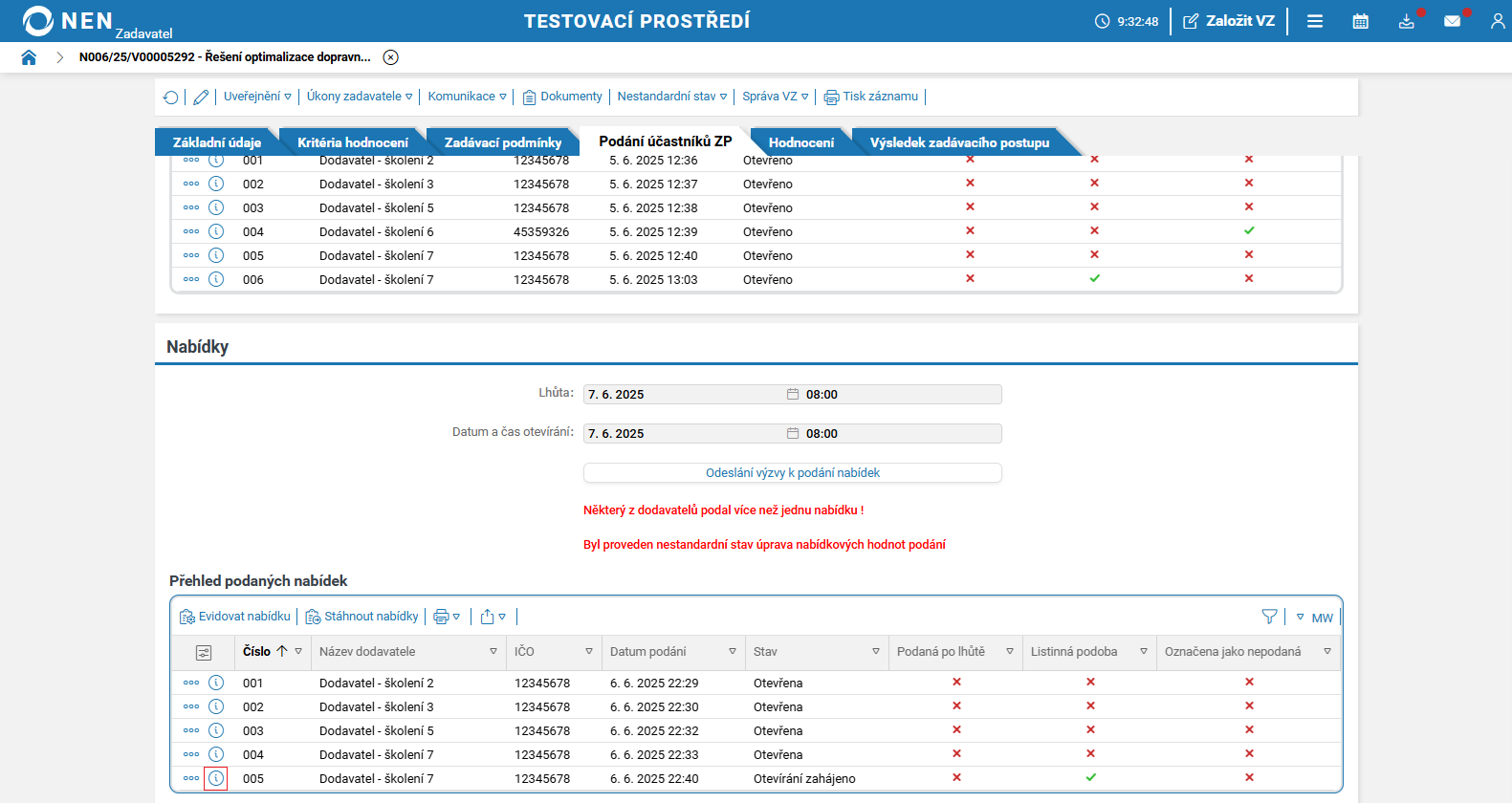
Task: Click the filter funnel icon
Action: pyautogui.click(x=1269, y=617)
